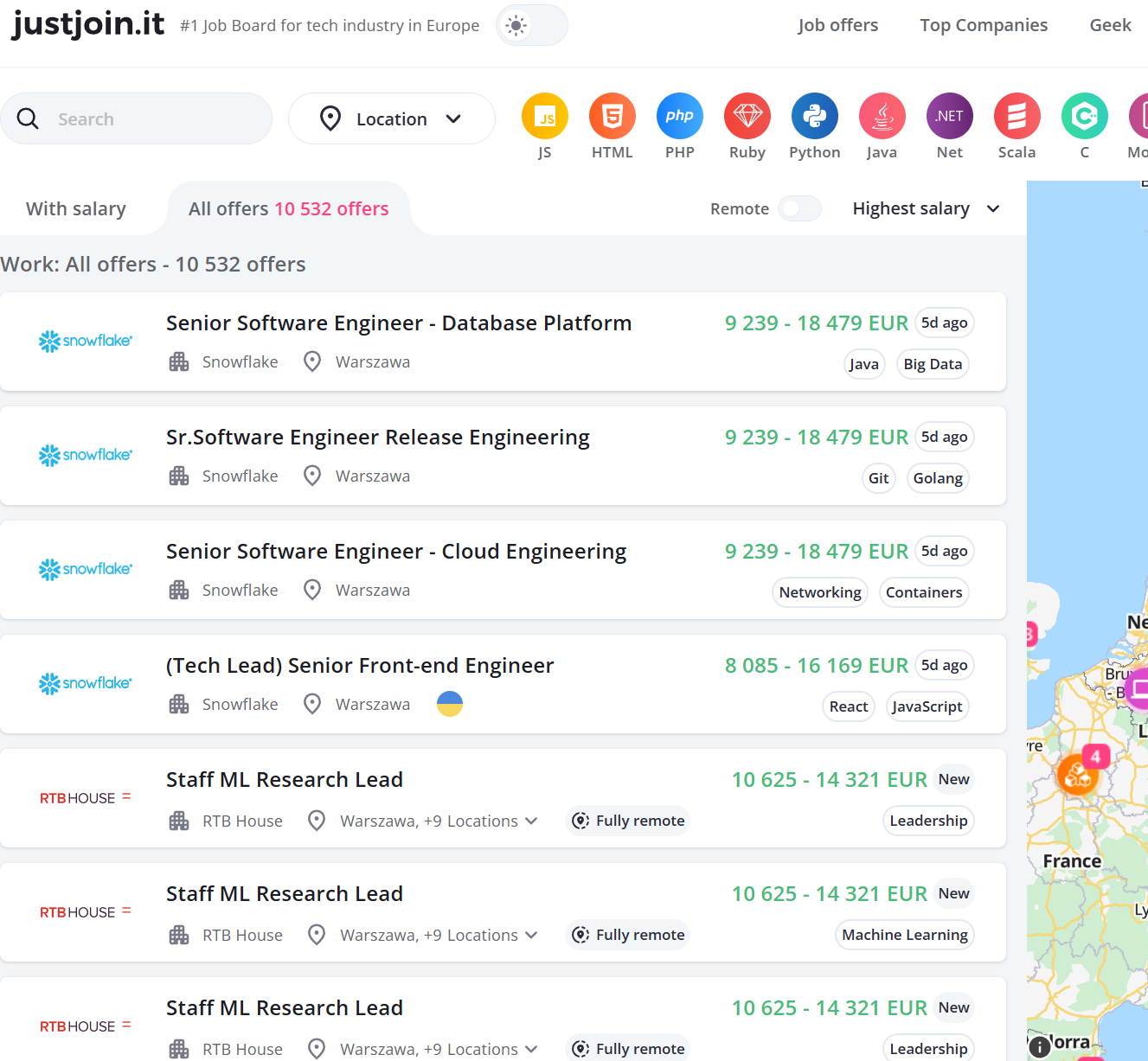
Task: Filter offers by the .NET technology icon
Action: (949, 116)
